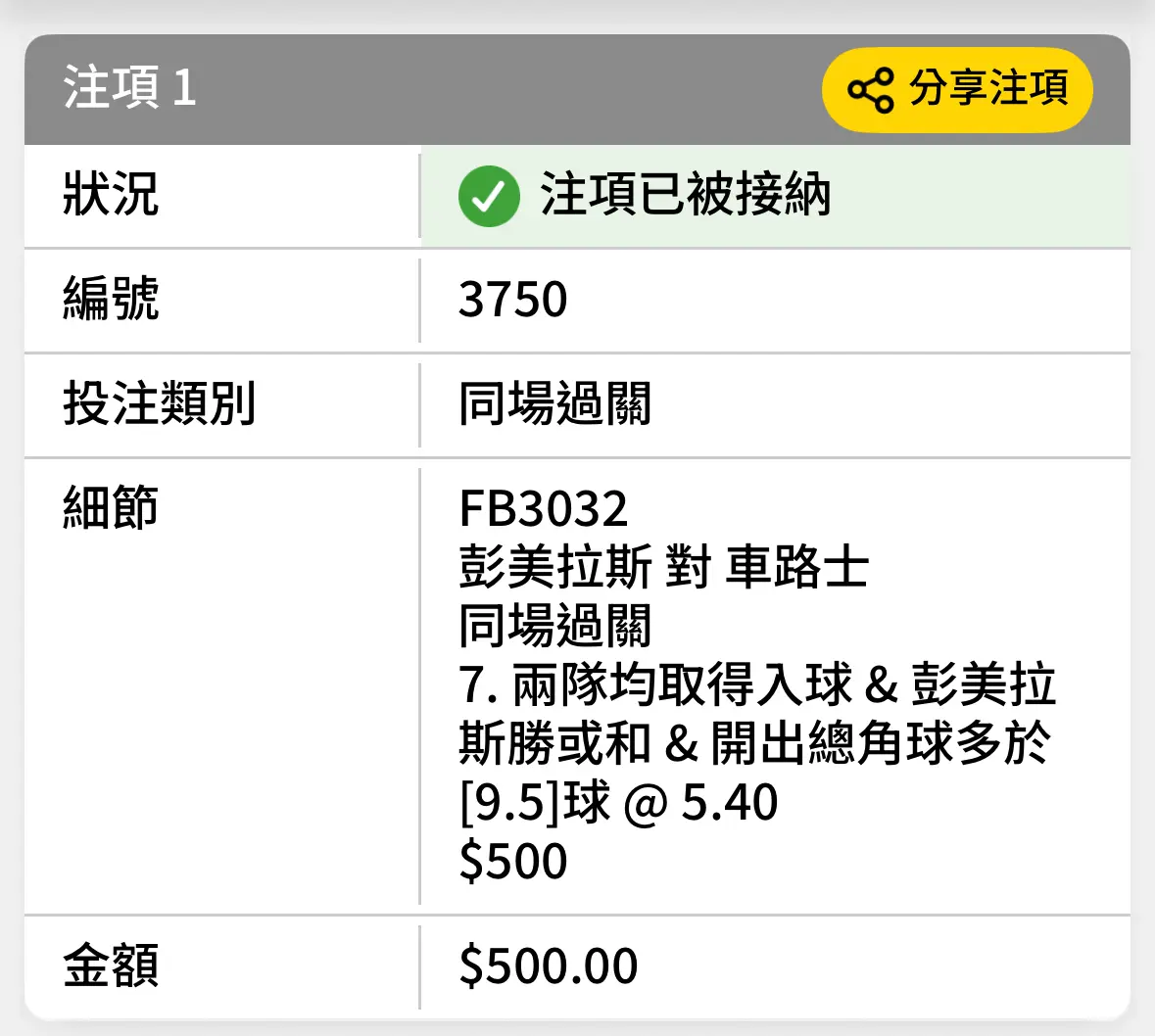Click the selection text starting with 7. 兩隊均取得入球
The image size is (1155, 1036).
point(757,684)
